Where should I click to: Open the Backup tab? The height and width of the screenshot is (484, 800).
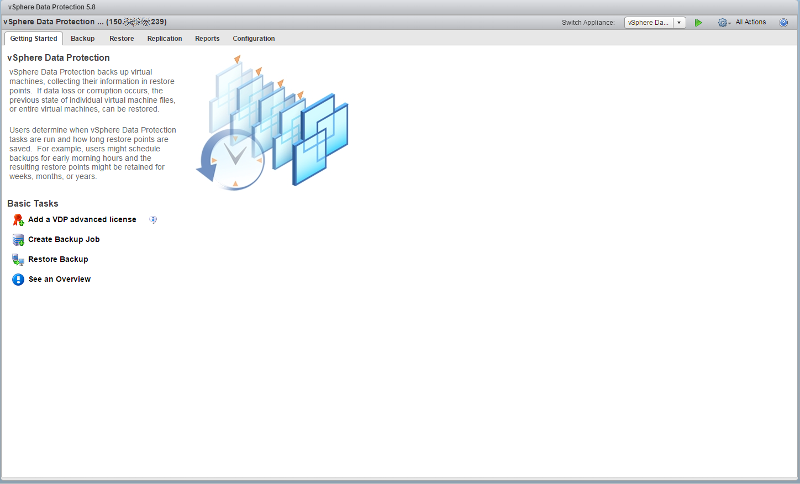click(x=83, y=39)
